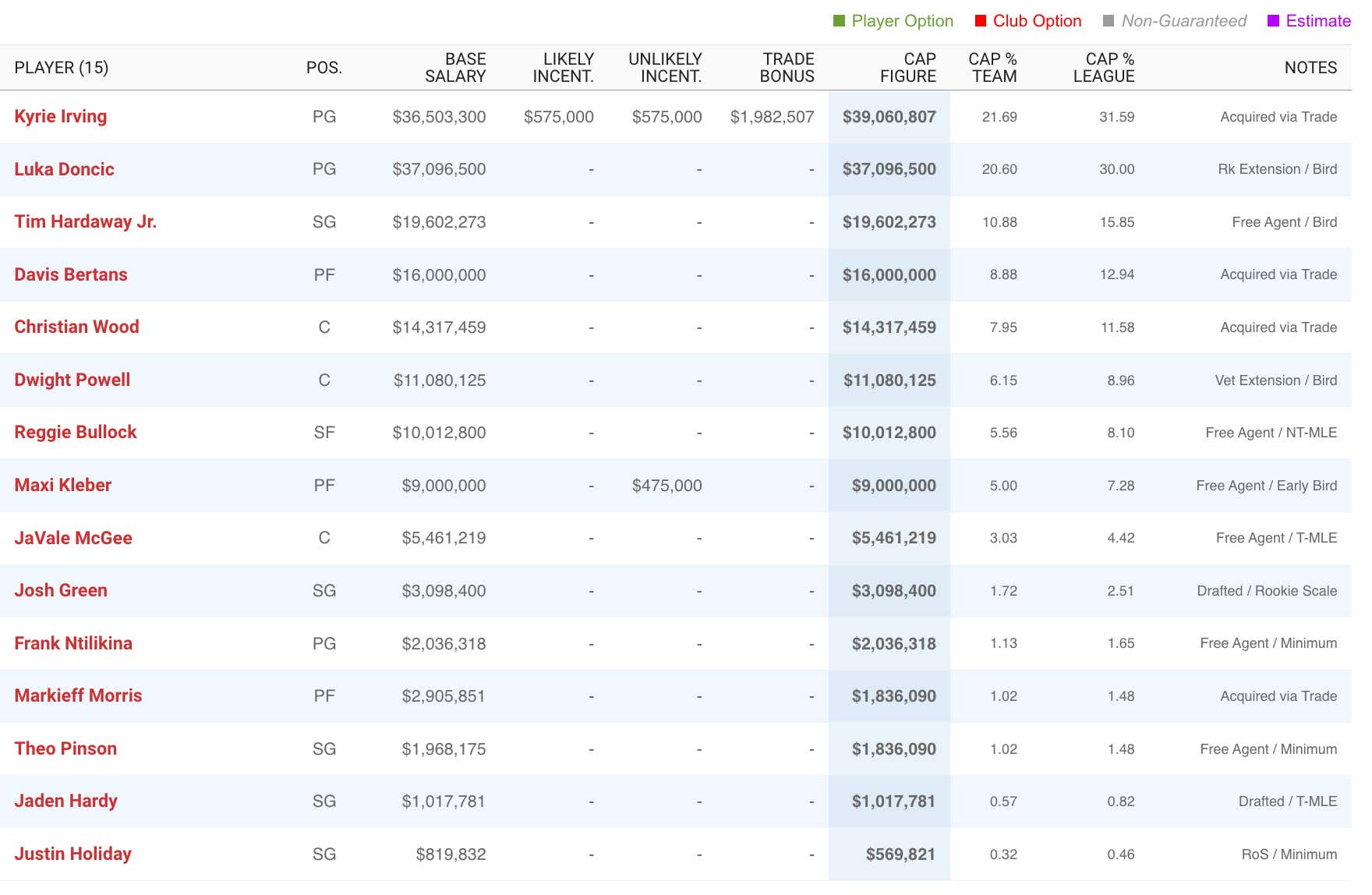The image size is (1372, 895).
Task: Open Frank Ntilikina player link
Action: pos(73,643)
